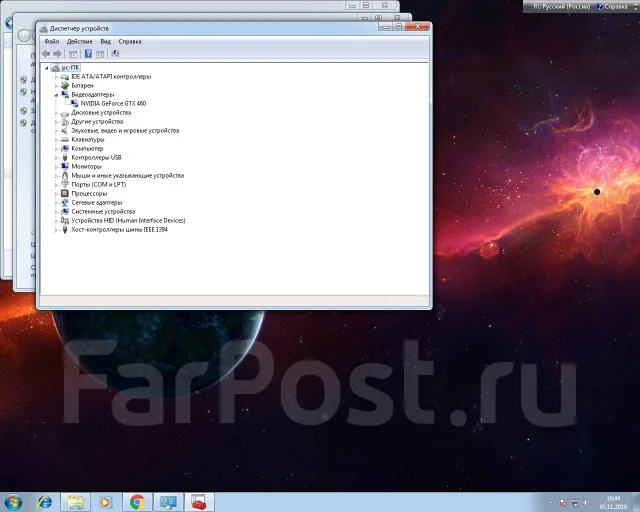Collapse the Видеоадаптеры category
This screenshot has width=640, height=512.
click(56, 95)
